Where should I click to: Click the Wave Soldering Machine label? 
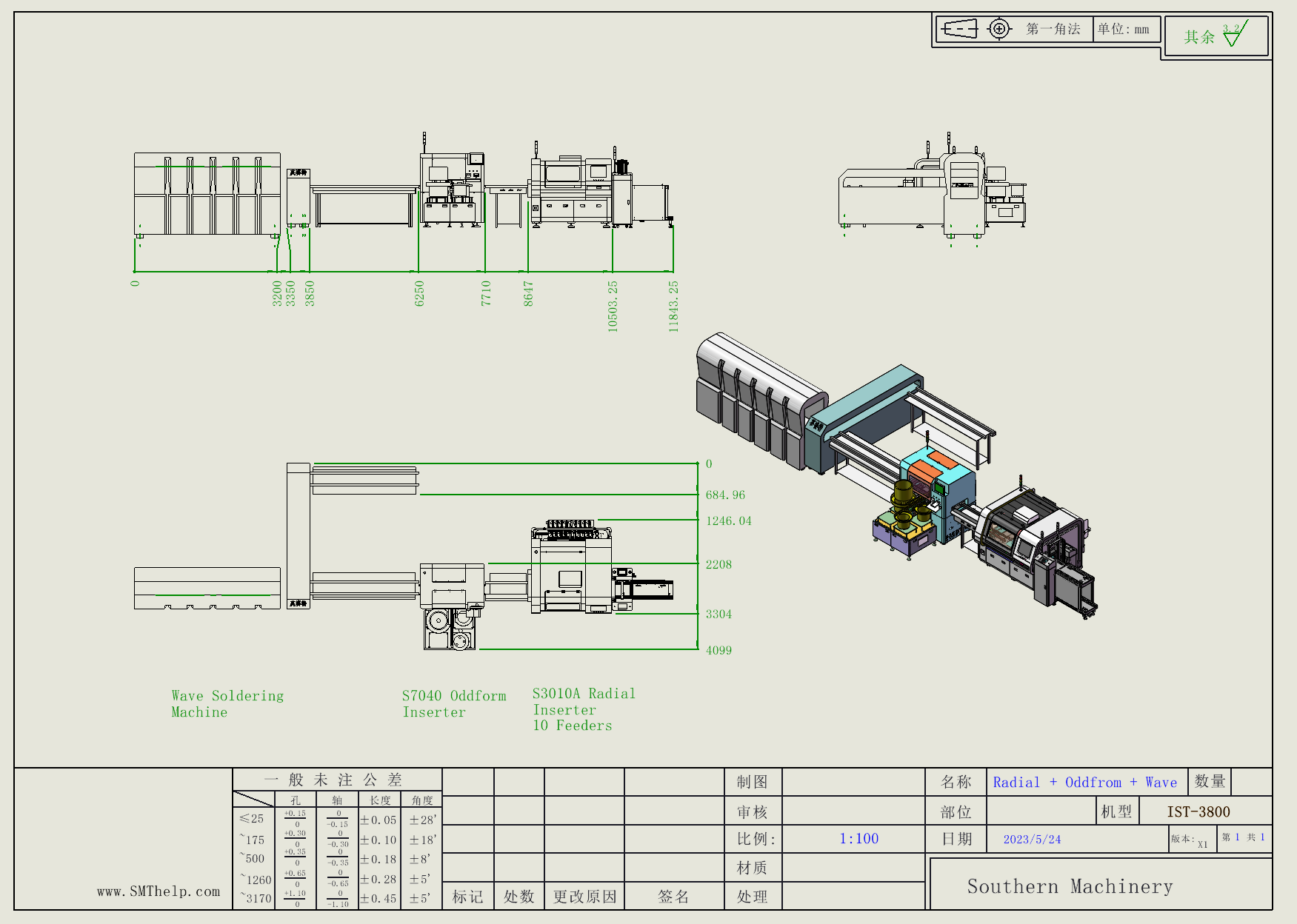click(227, 703)
